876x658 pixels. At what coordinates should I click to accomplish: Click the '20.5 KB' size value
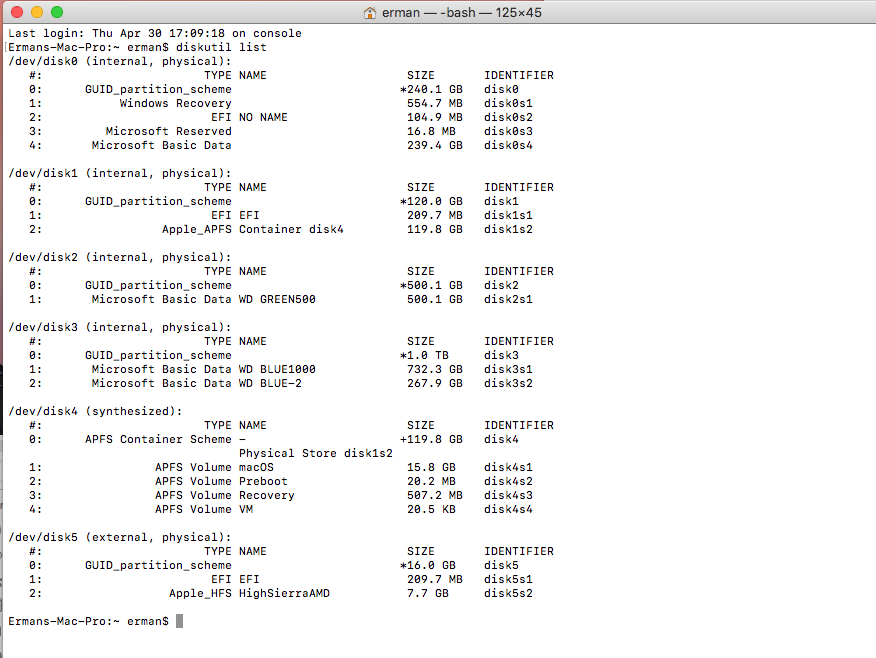[431, 509]
